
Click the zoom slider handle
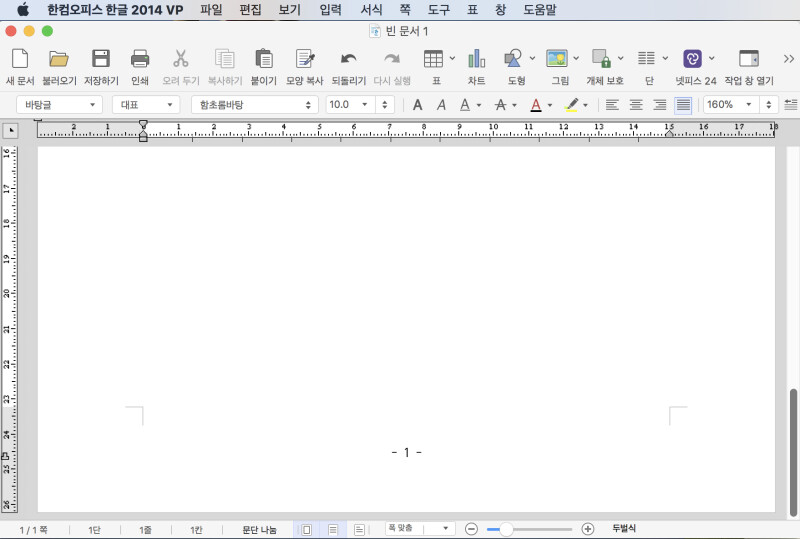(506, 529)
